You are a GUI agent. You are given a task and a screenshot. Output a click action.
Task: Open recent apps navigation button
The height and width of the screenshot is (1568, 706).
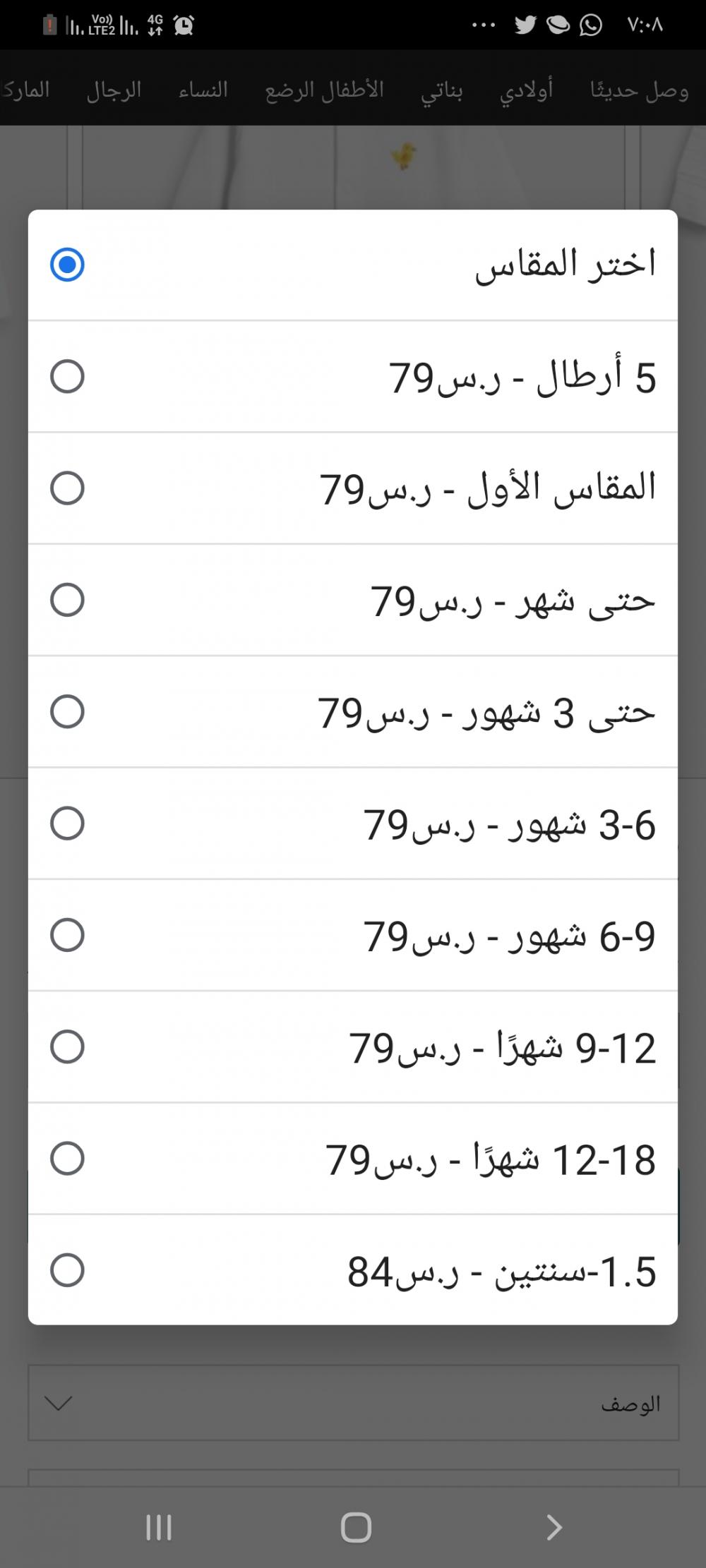coord(158,1528)
